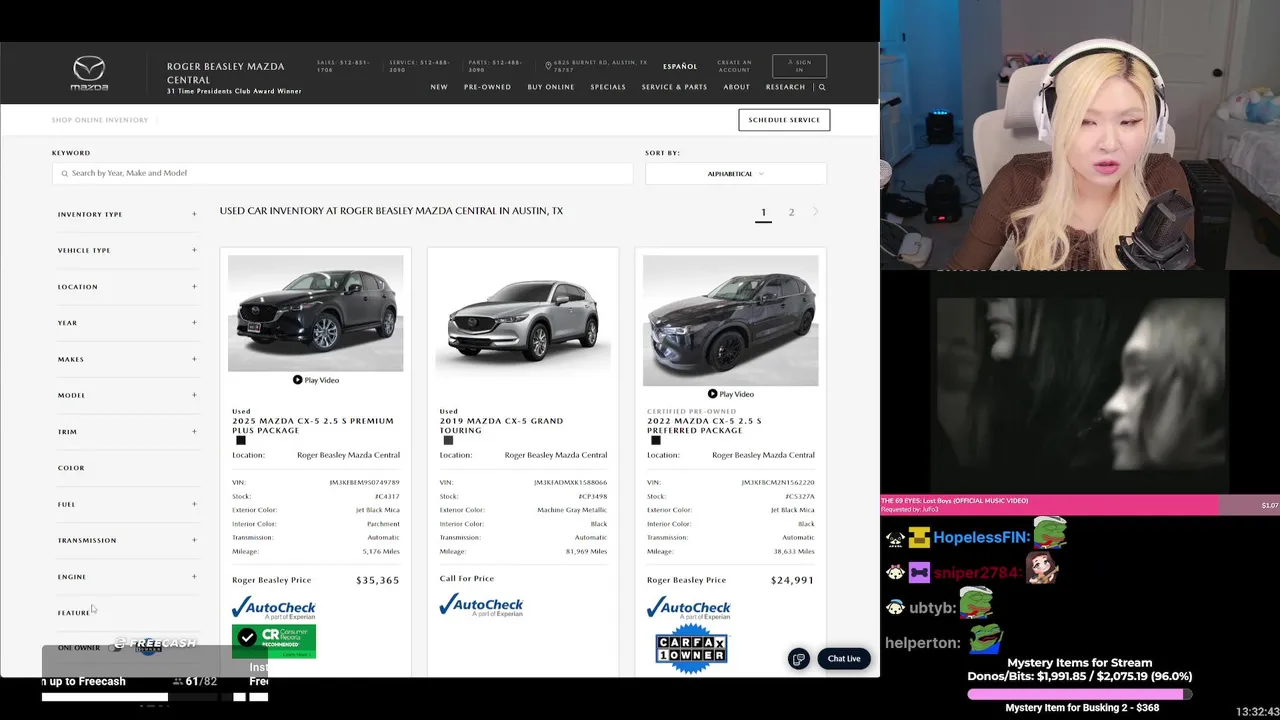Play video icon for the 2022 Mazda CX-5

712,394
